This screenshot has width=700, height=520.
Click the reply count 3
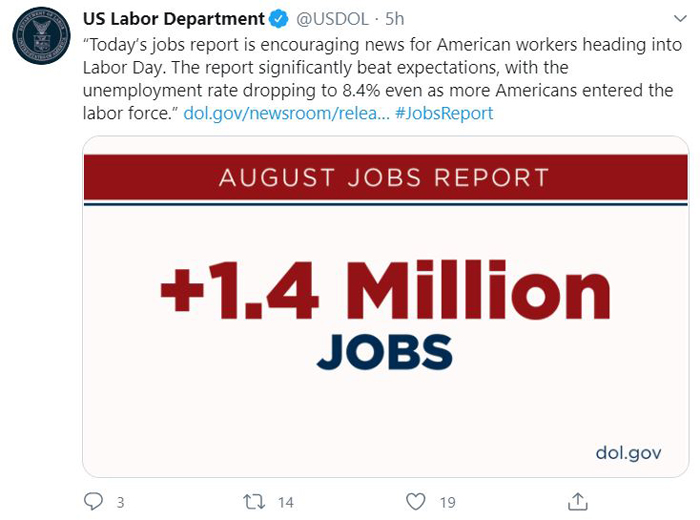[x=121, y=503]
